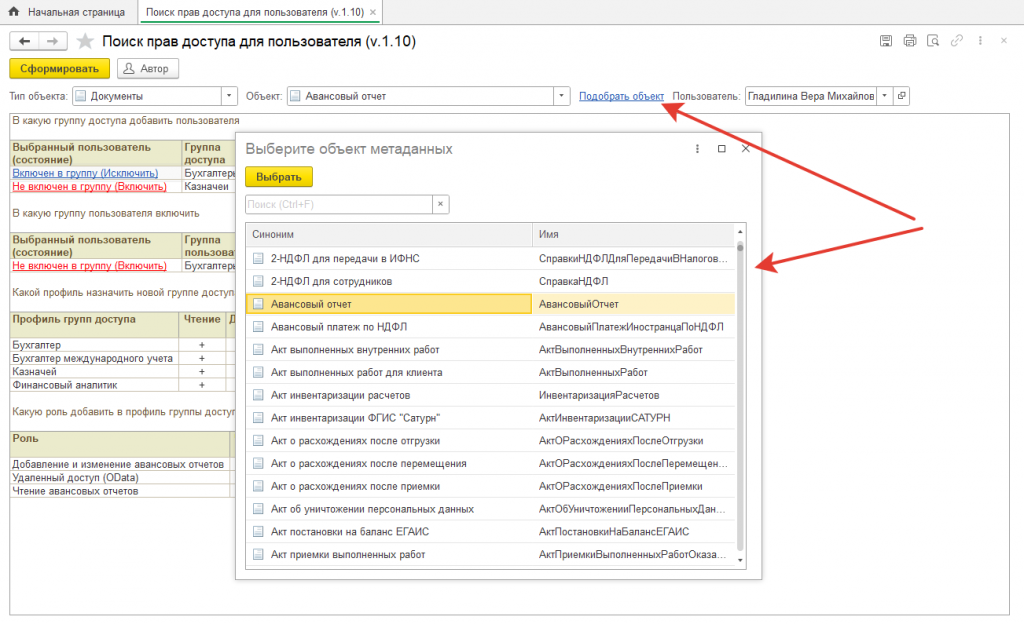The image size is (1024, 624).
Task: Open print preview icon in the header
Action: (x=933, y=40)
